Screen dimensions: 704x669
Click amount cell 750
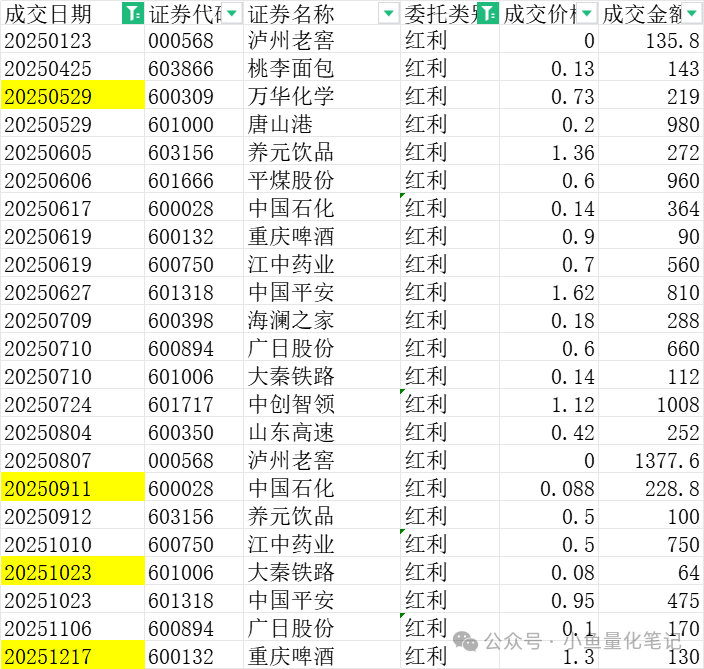click(x=651, y=543)
